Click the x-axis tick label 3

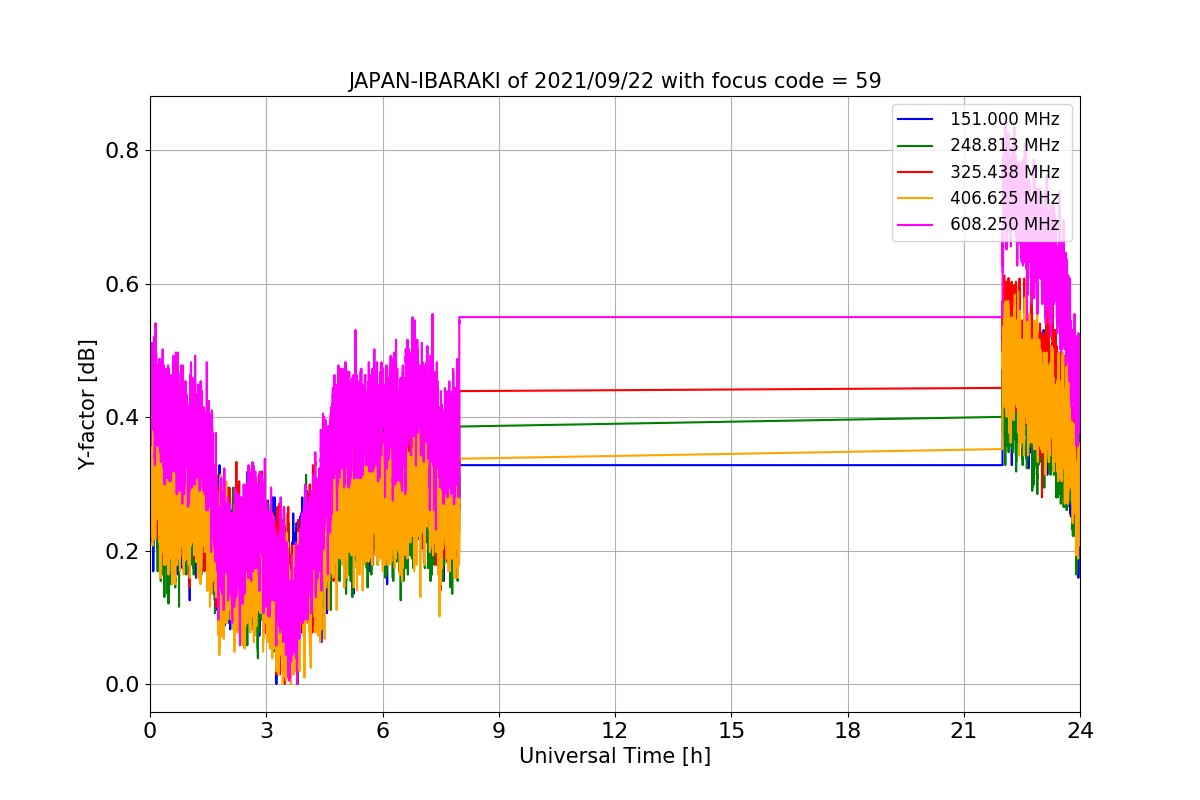pyautogui.click(x=266, y=730)
